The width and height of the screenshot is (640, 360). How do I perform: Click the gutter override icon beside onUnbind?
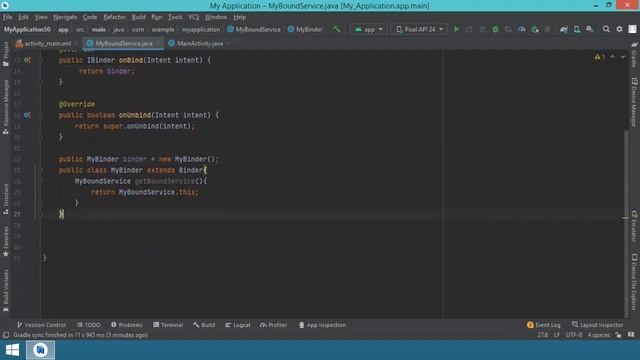(x=27, y=115)
